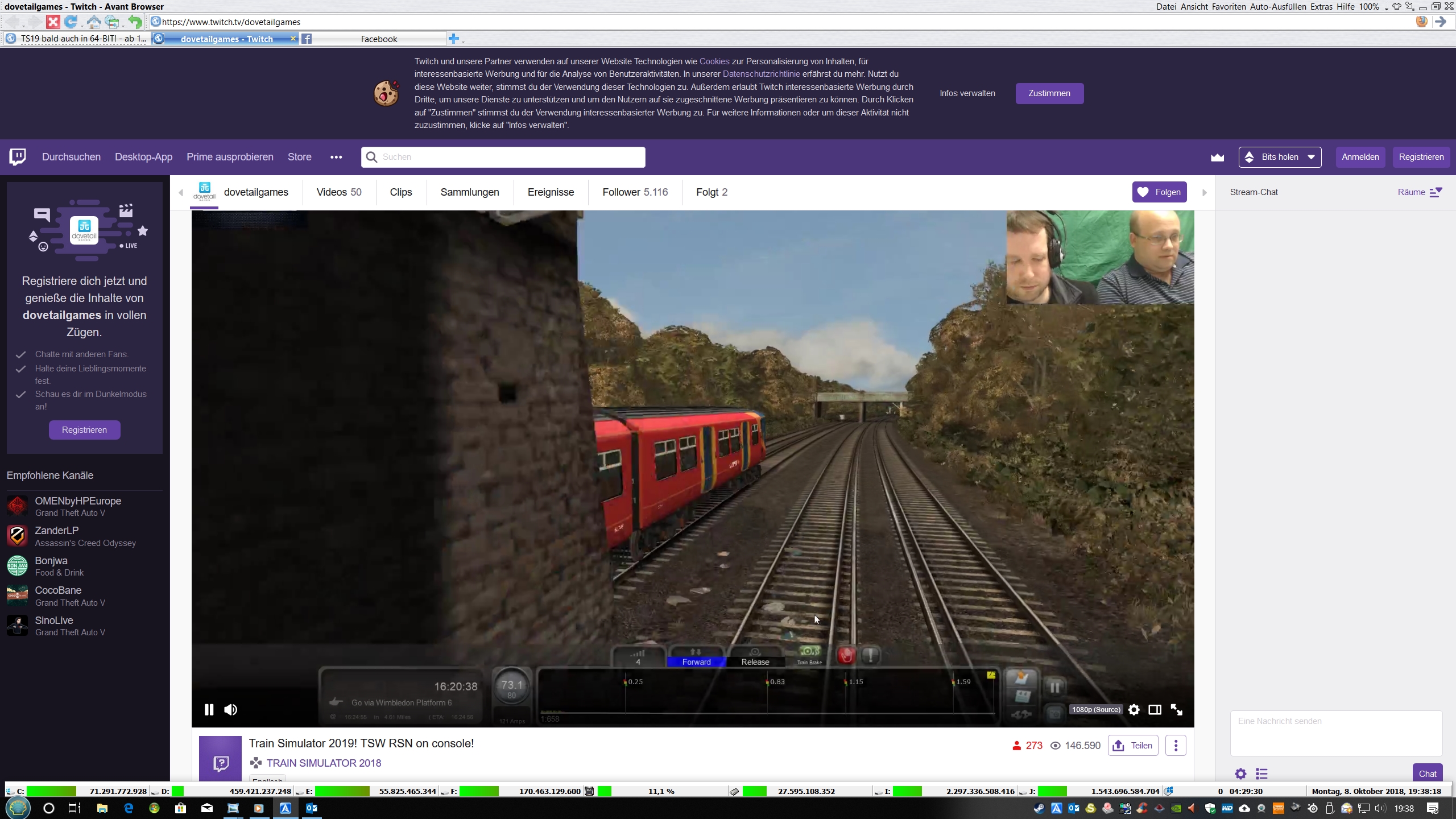
Task: Switch to the Videos 50 tab
Action: (339, 192)
